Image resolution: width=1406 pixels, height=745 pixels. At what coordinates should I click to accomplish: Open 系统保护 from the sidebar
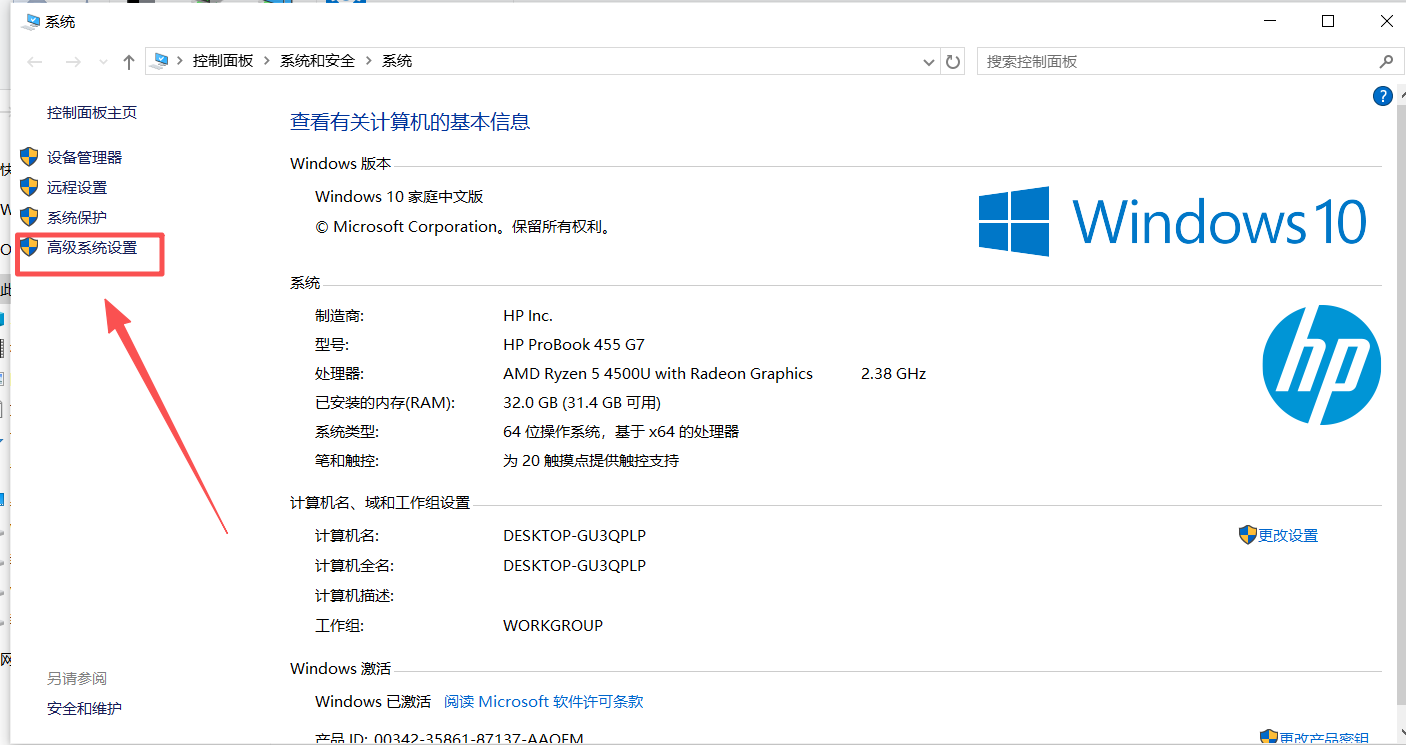pyautogui.click(x=77, y=217)
